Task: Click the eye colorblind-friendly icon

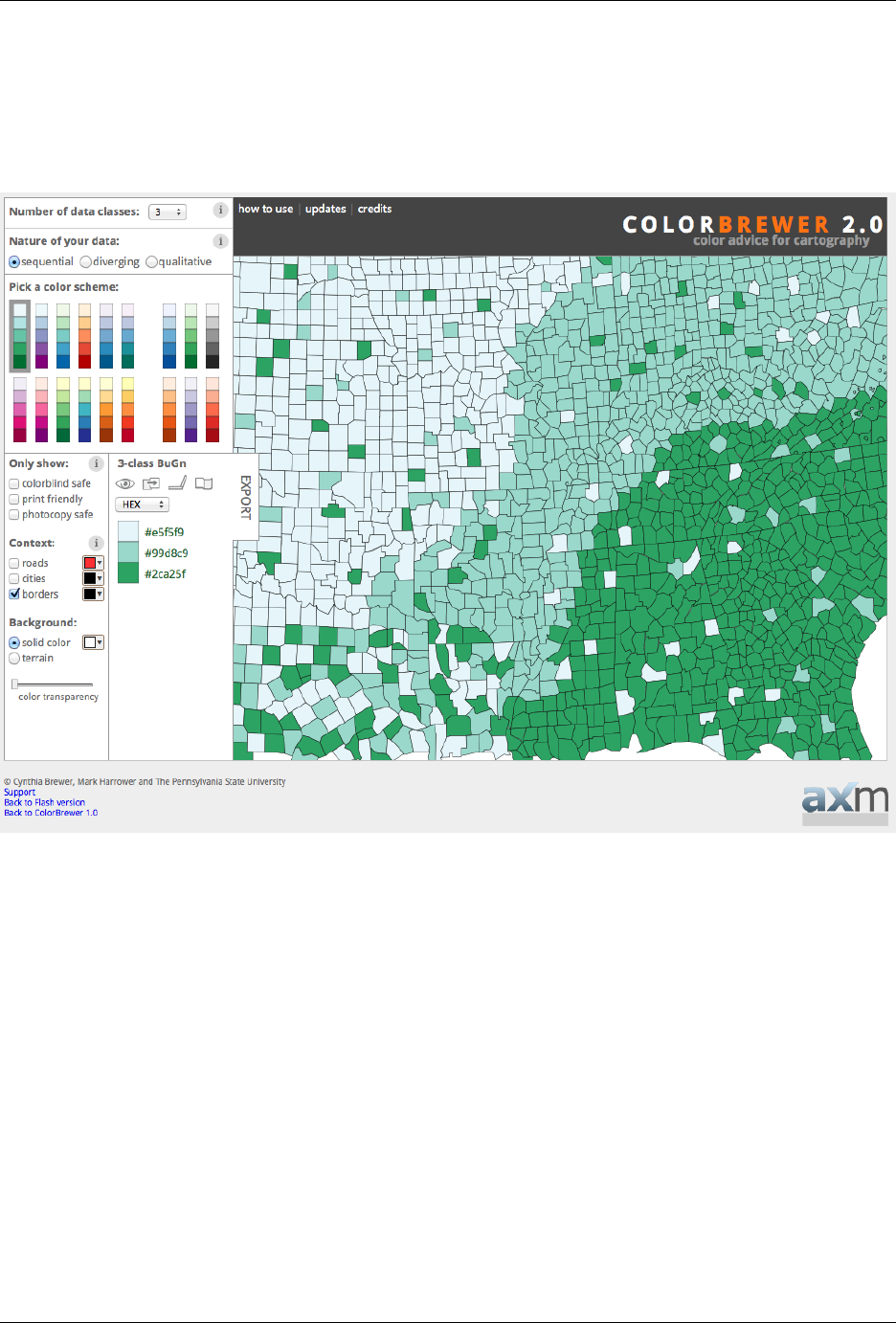Action: [x=125, y=483]
